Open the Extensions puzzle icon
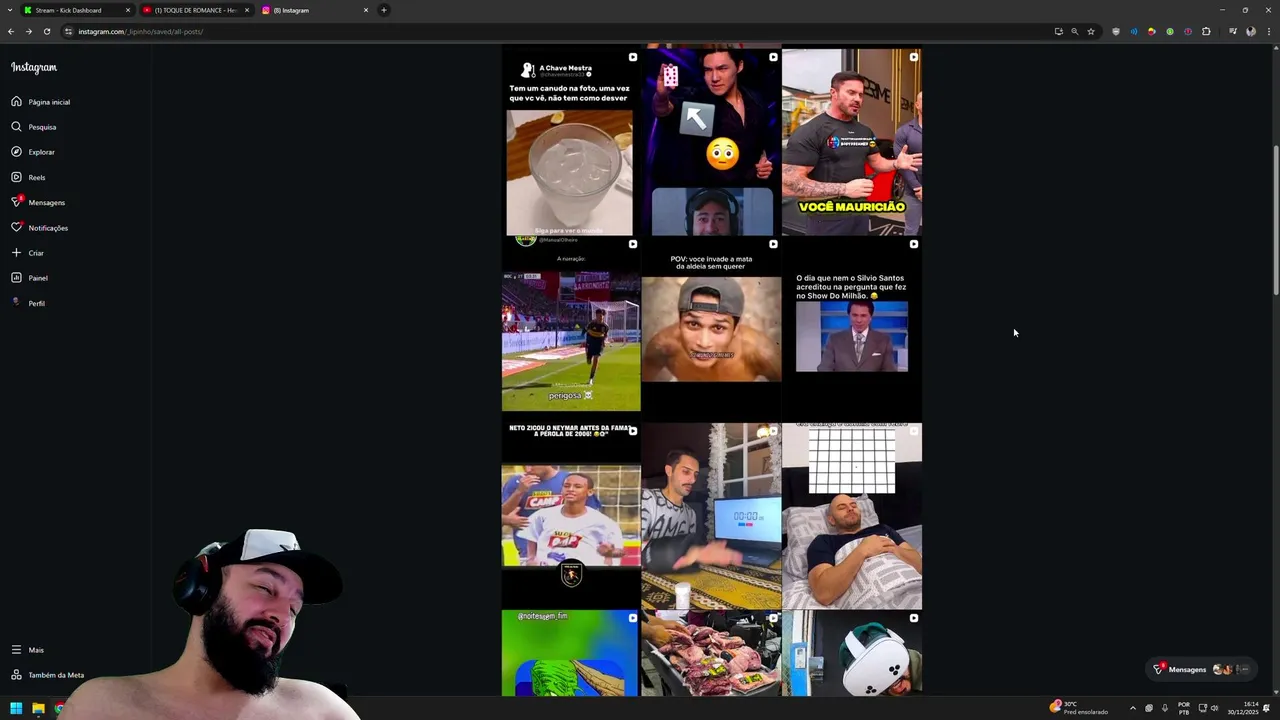This screenshot has width=1280, height=720. point(1206,31)
